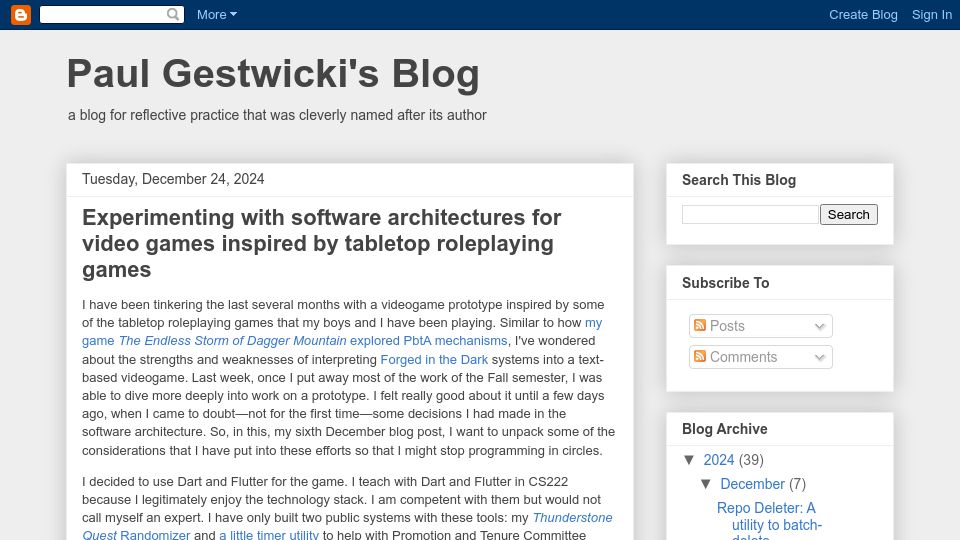This screenshot has height=540, width=960.
Task: Expand the Posts subscription dropdown arrow
Action: tap(820, 326)
